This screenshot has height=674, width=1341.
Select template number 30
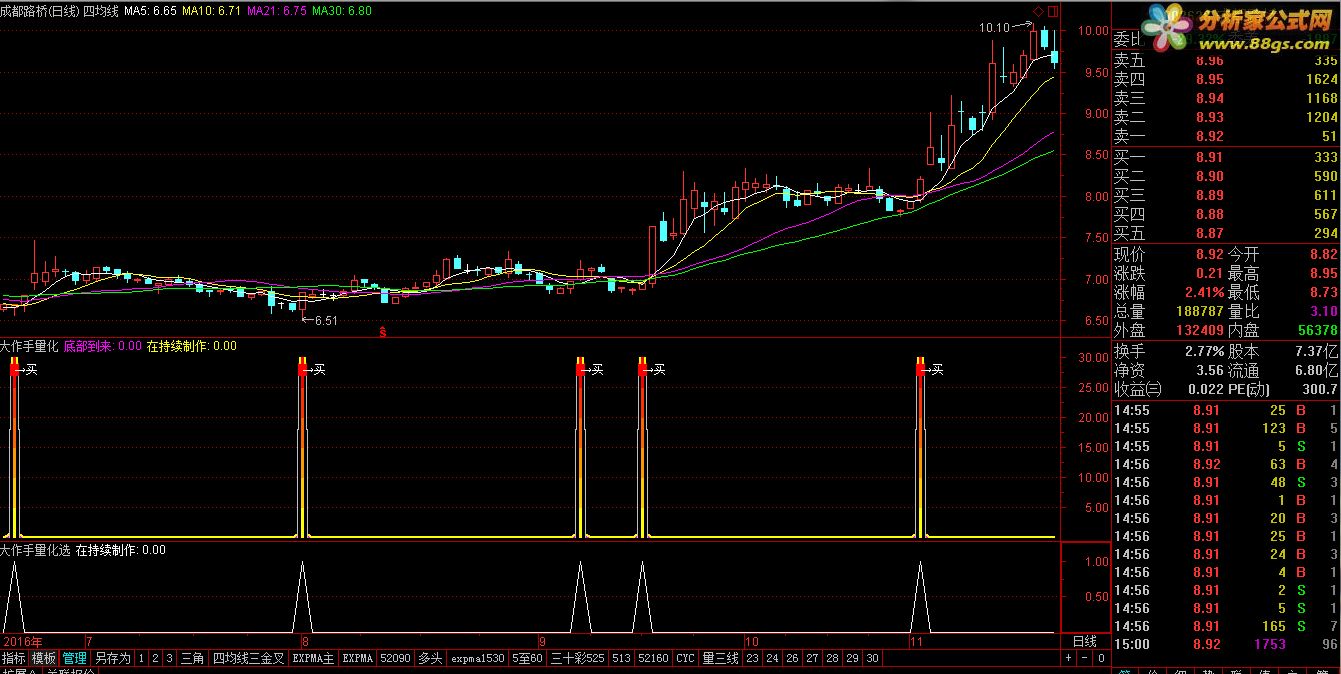point(872,659)
